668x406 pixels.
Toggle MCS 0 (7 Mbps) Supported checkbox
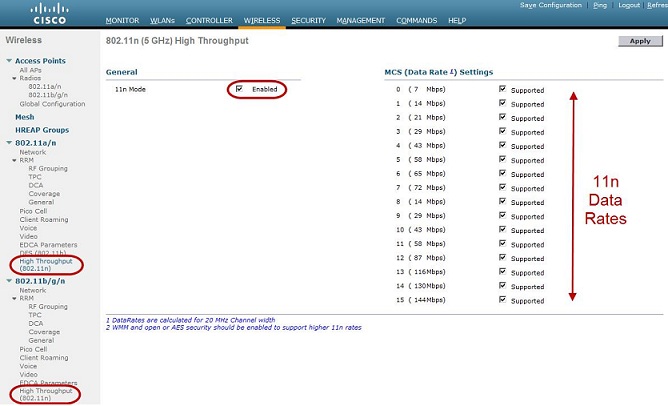coord(502,89)
